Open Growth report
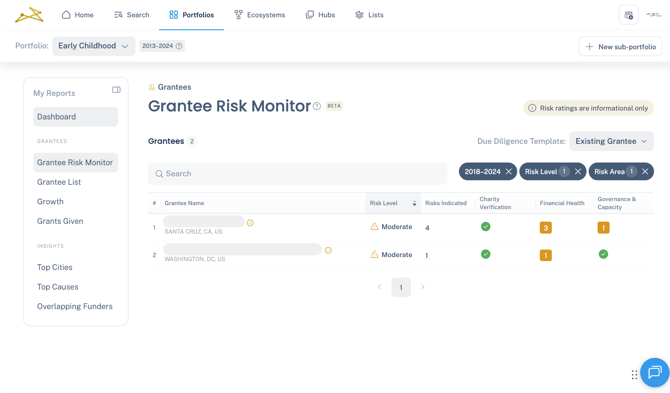The width and height of the screenshot is (670, 393). coord(50,202)
